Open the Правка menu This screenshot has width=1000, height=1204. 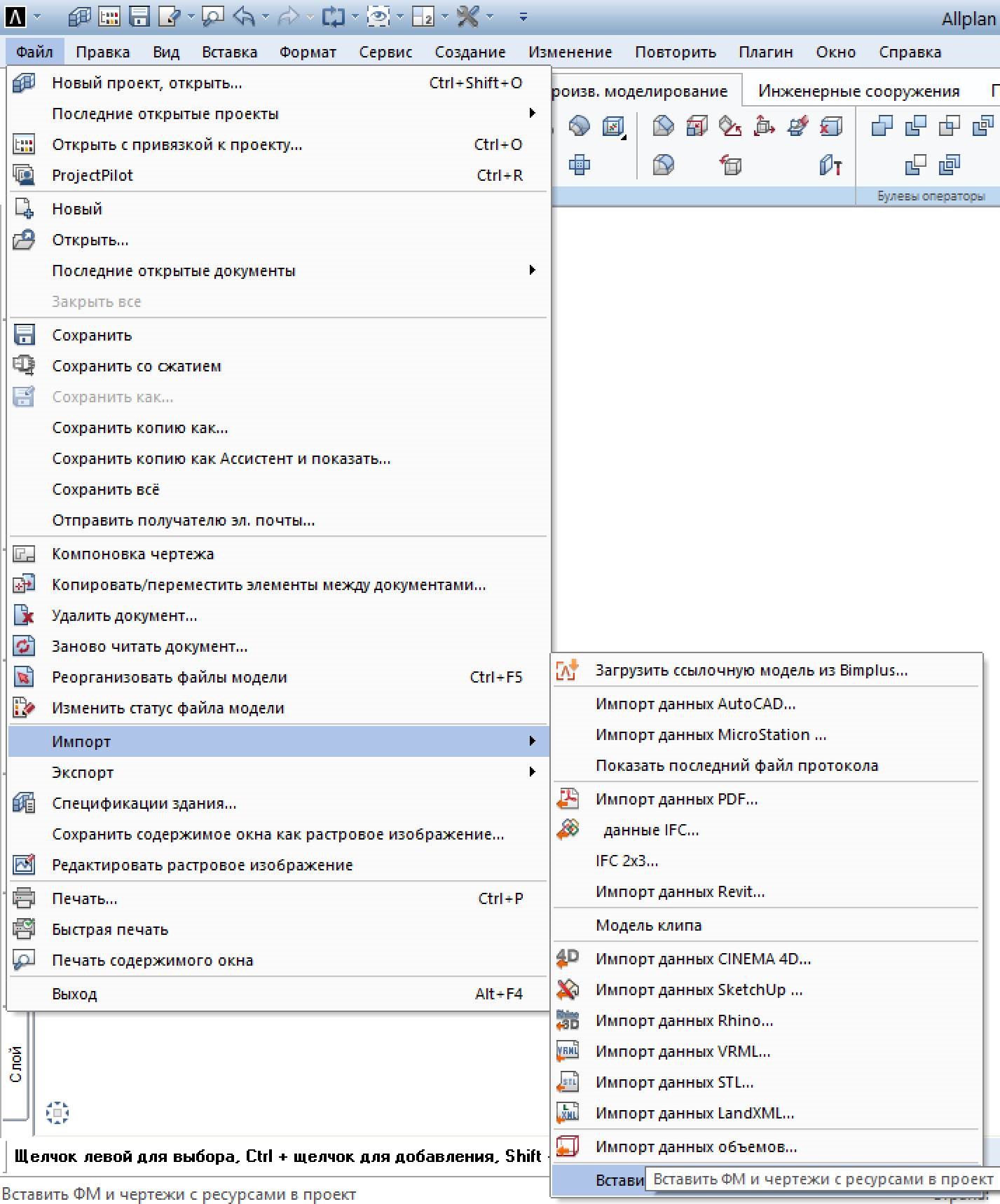pyautogui.click(x=103, y=52)
